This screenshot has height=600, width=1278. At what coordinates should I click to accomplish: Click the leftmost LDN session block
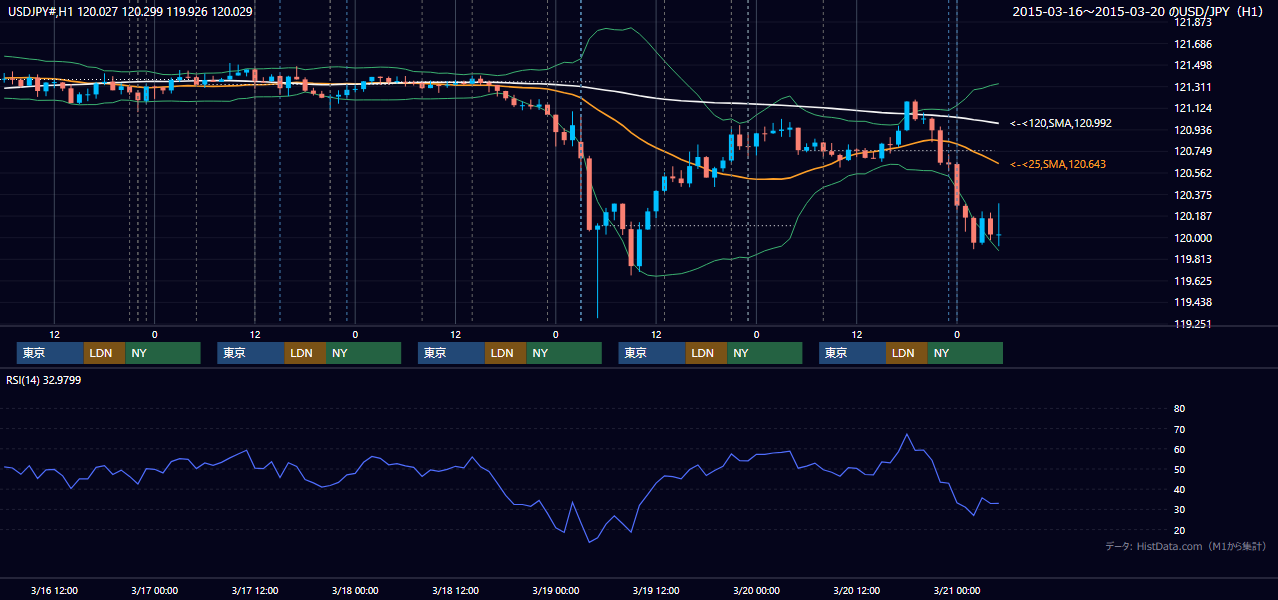[104, 353]
